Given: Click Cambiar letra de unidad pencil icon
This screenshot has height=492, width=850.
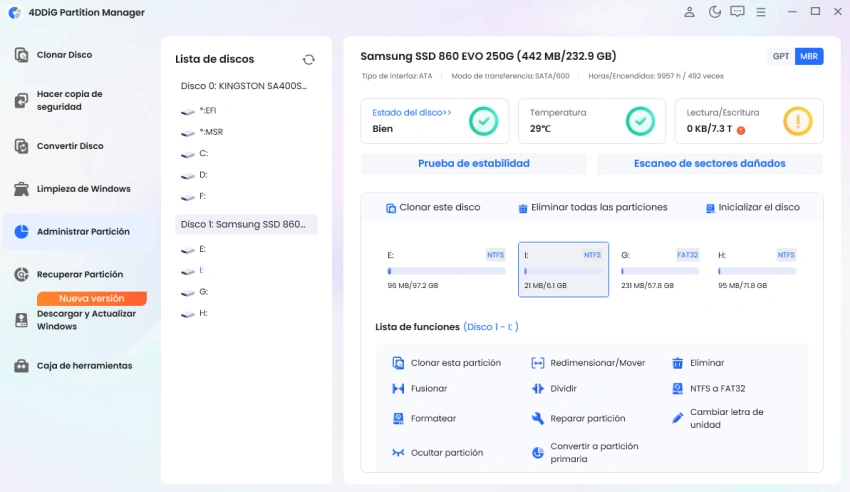Looking at the screenshot, I should pyautogui.click(x=678, y=418).
